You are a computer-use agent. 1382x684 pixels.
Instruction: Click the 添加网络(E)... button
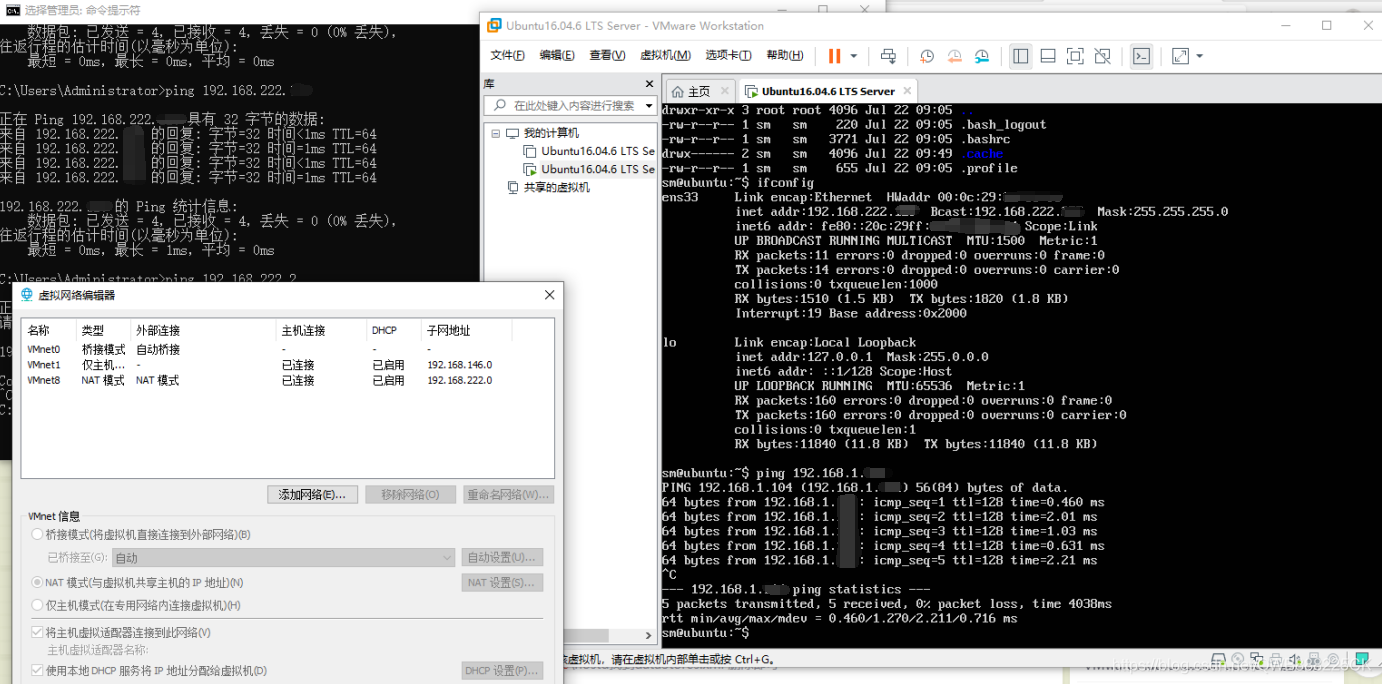(312, 495)
